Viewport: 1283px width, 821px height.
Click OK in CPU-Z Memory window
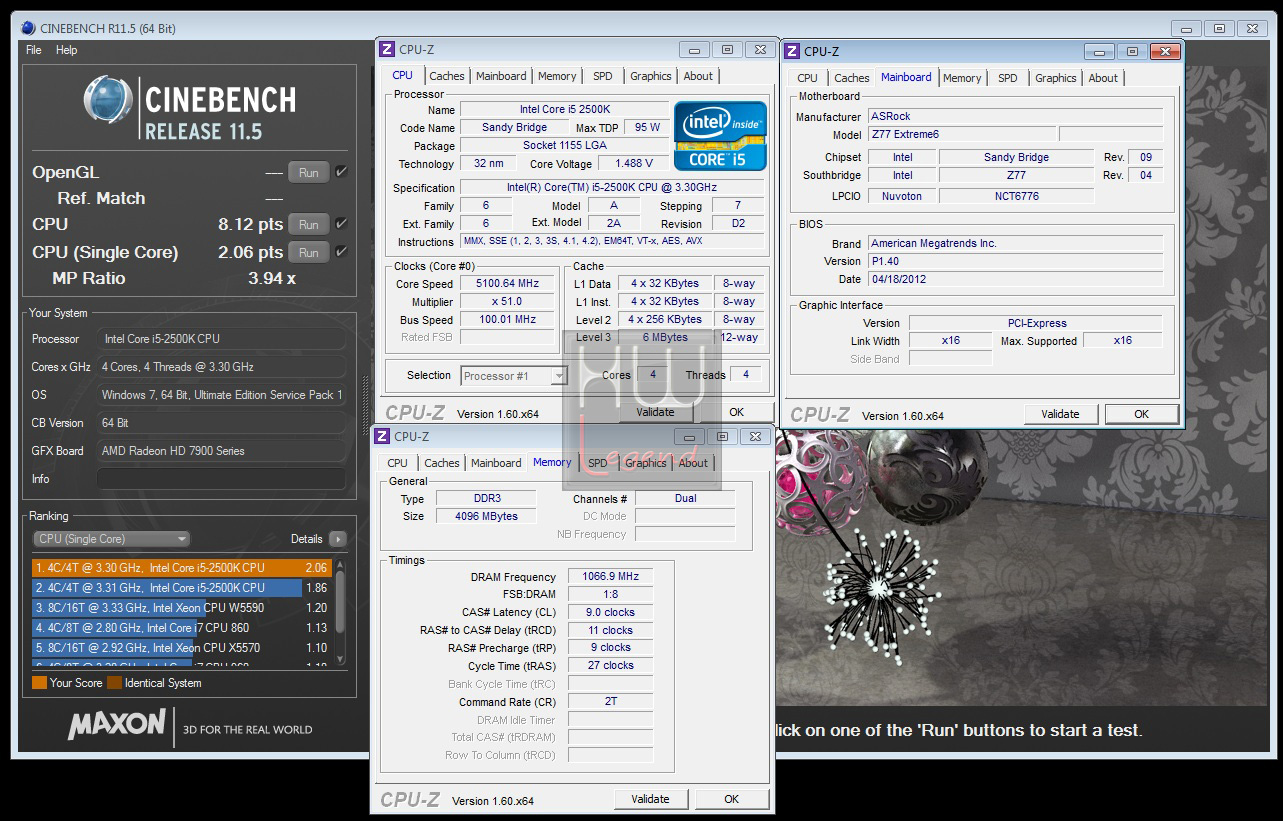(731, 799)
